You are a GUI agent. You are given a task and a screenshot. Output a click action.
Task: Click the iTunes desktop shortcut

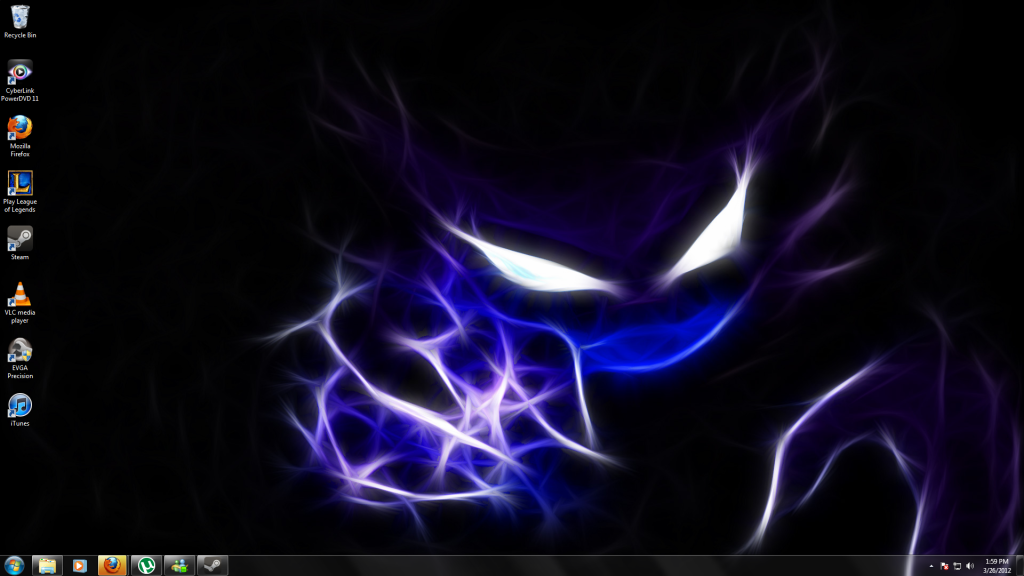point(20,410)
